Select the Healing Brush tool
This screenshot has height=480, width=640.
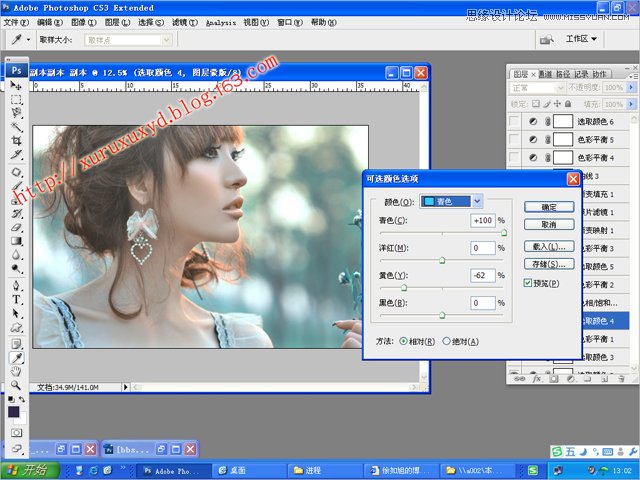[x=16, y=172]
